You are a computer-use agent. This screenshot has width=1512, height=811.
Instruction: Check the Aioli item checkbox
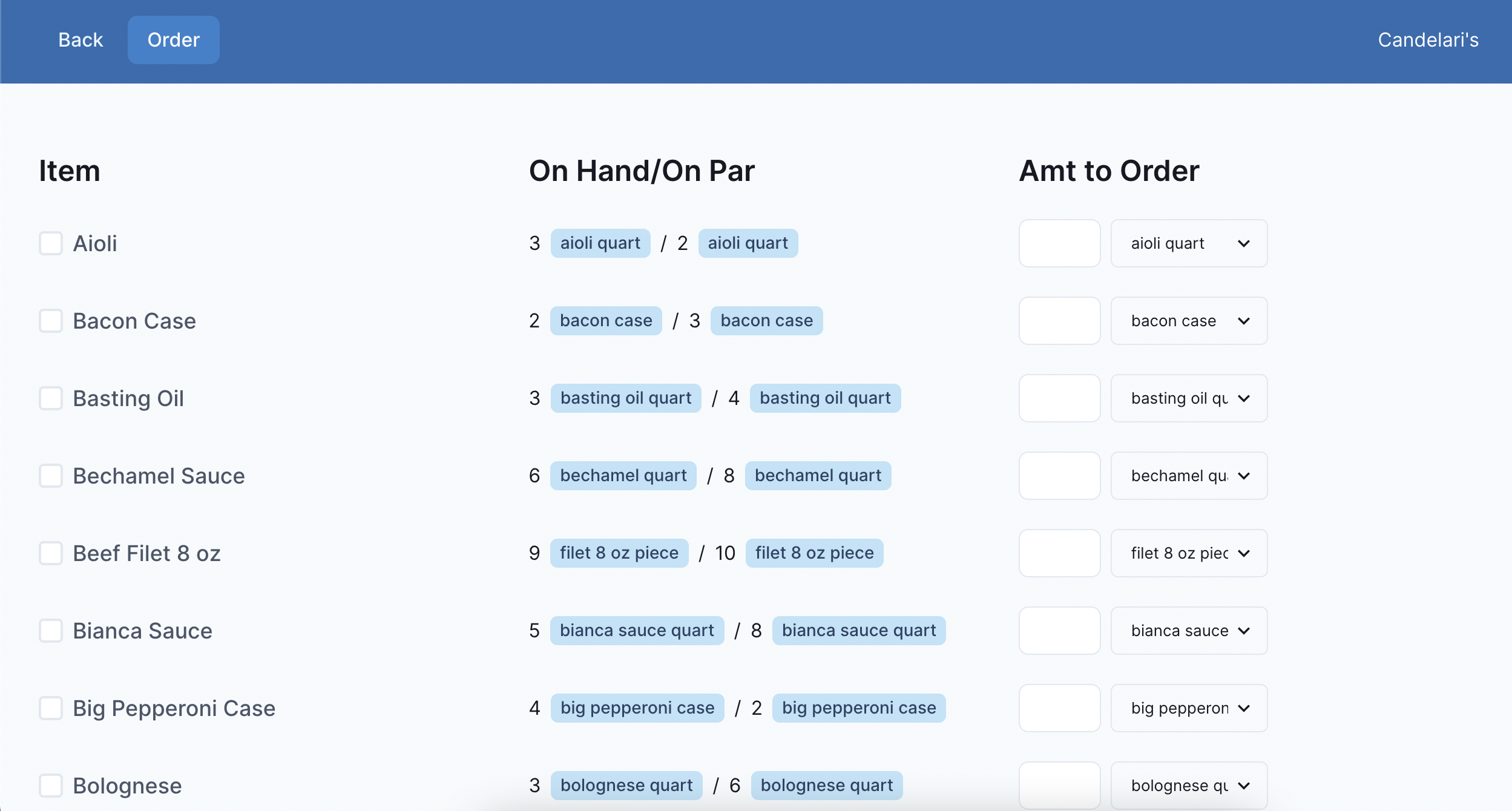click(x=51, y=243)
